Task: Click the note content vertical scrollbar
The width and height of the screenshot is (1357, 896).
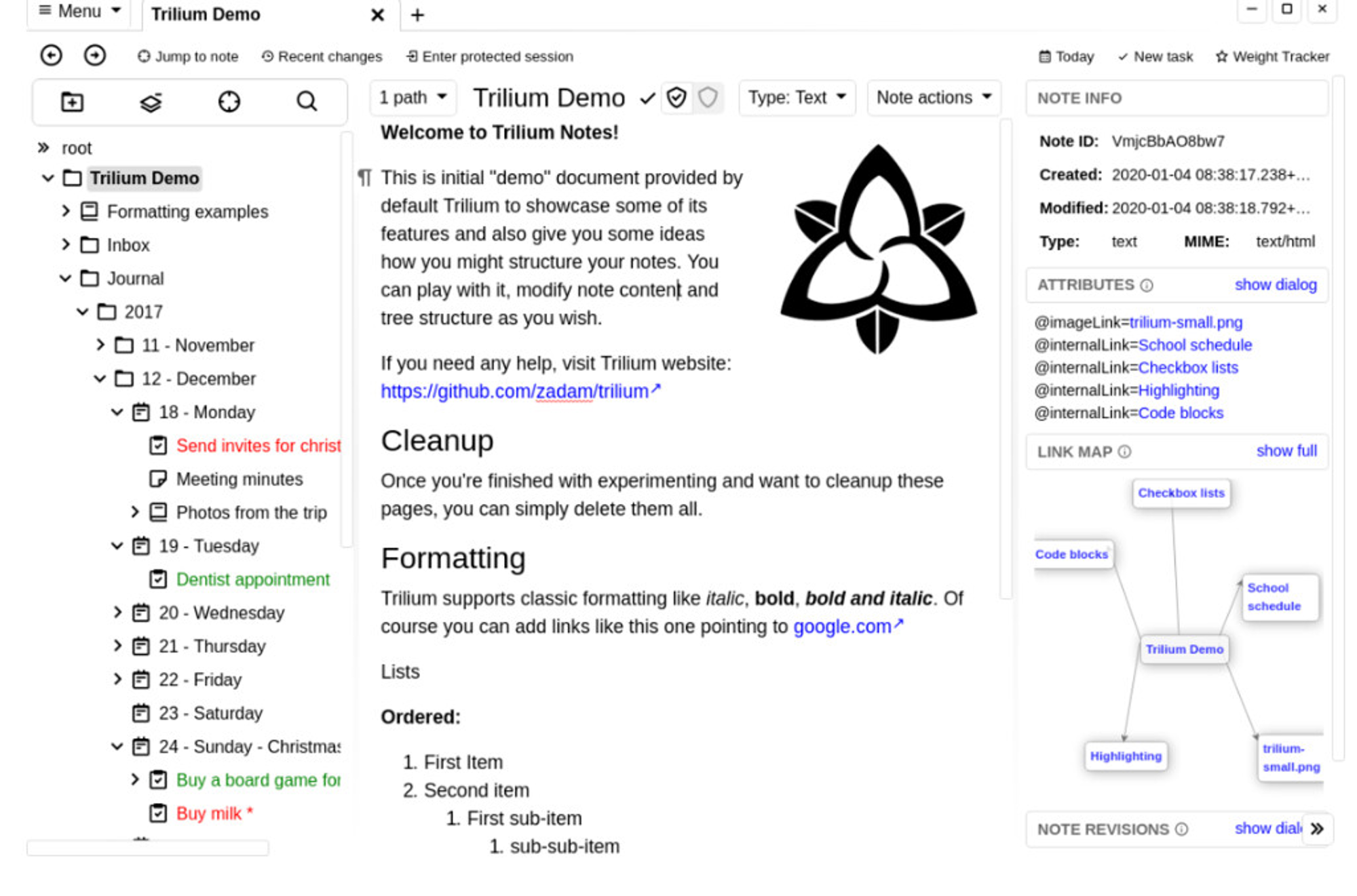Action: pyautogui.click(x=1006, y=359)
